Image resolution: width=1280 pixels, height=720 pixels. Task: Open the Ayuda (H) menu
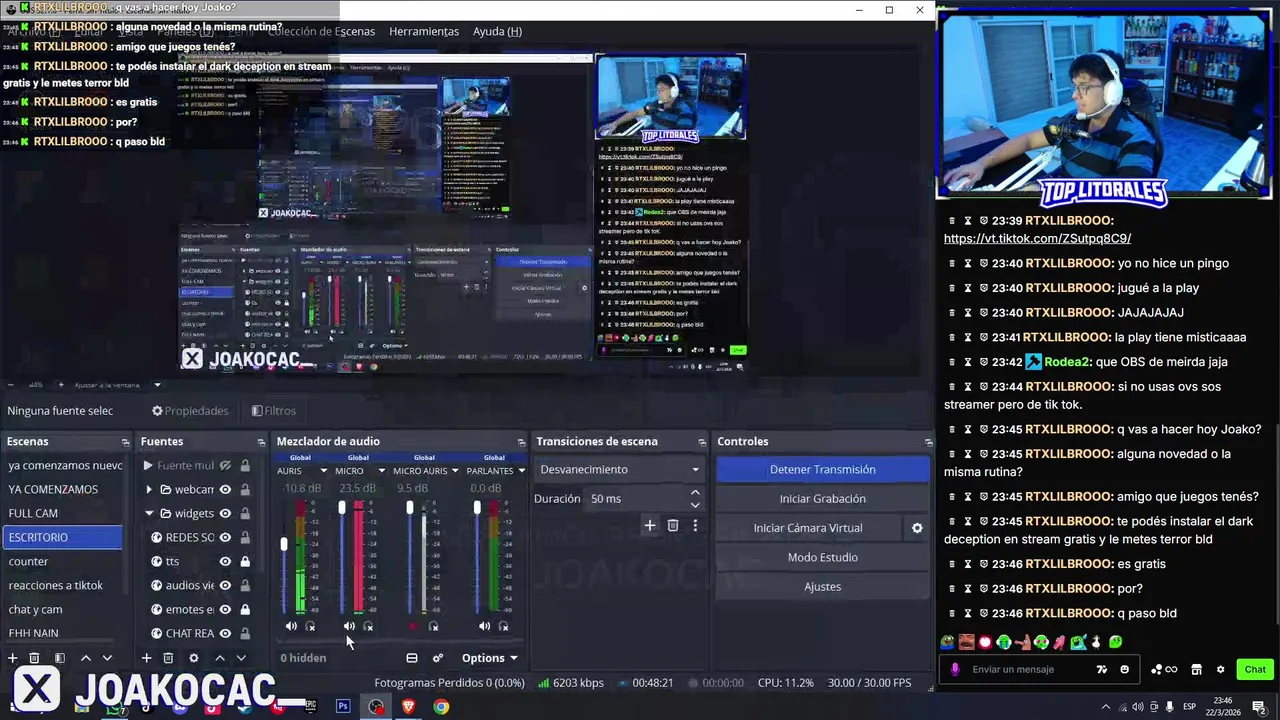click(x=497, y=31)
